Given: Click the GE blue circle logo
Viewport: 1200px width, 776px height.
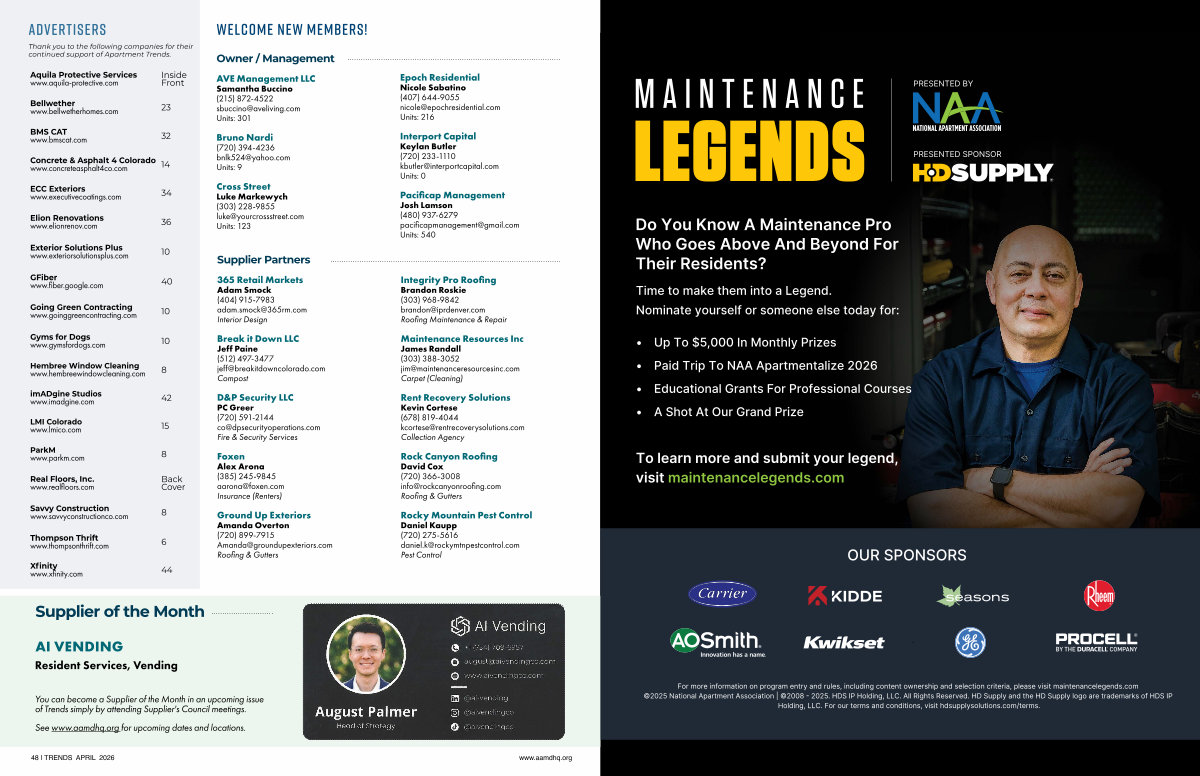Looking at the screenshot, I should coord(970,642).
